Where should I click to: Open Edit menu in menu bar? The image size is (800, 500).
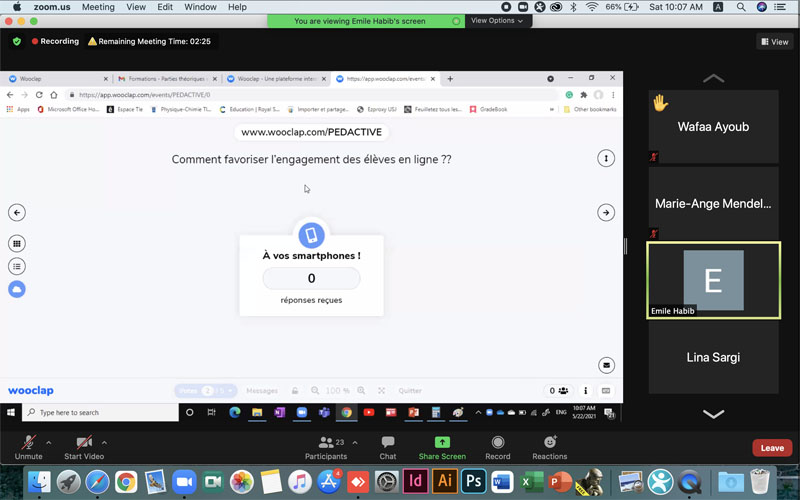click(165, 7)
